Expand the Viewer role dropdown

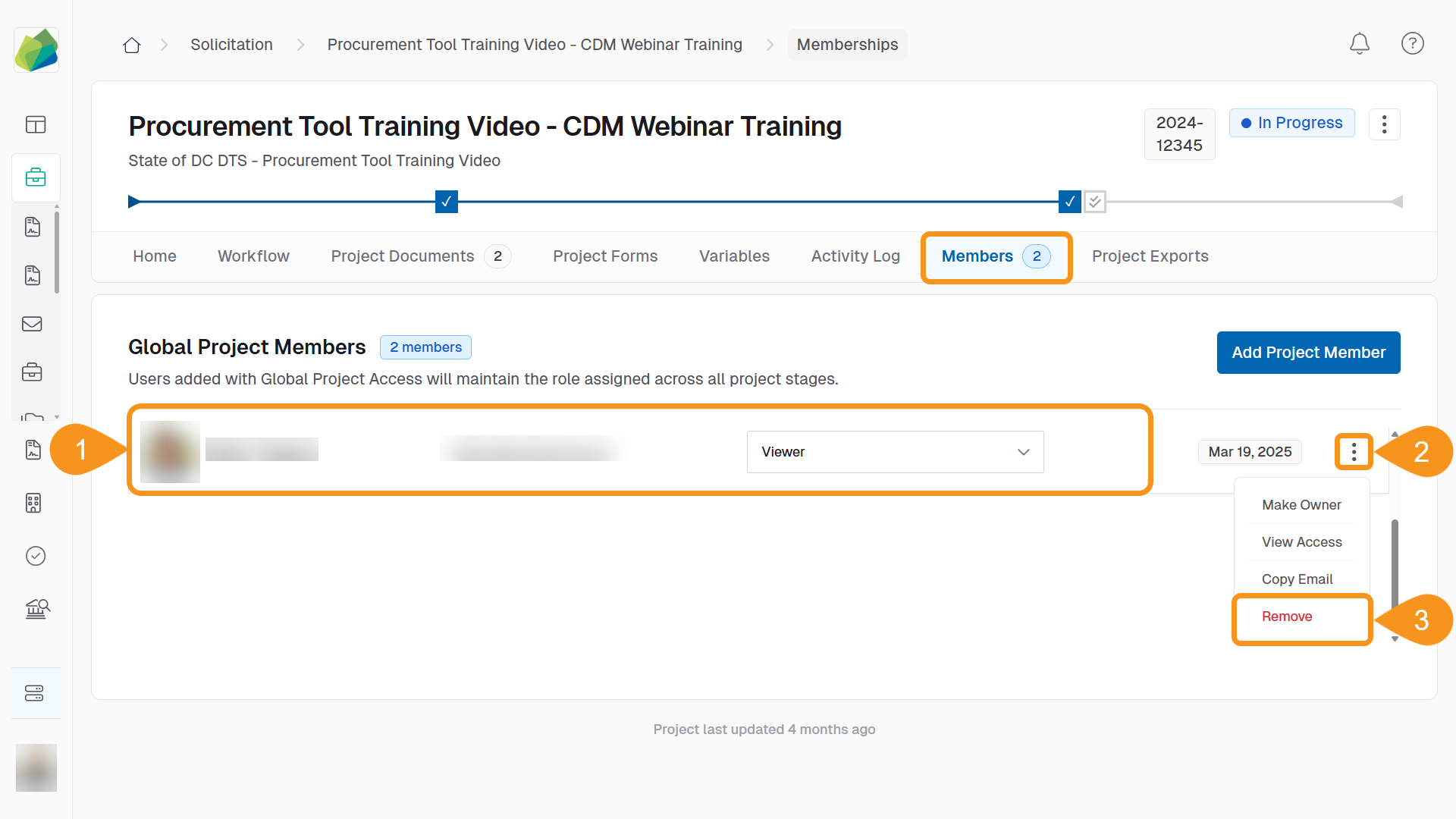coord(895,452)
